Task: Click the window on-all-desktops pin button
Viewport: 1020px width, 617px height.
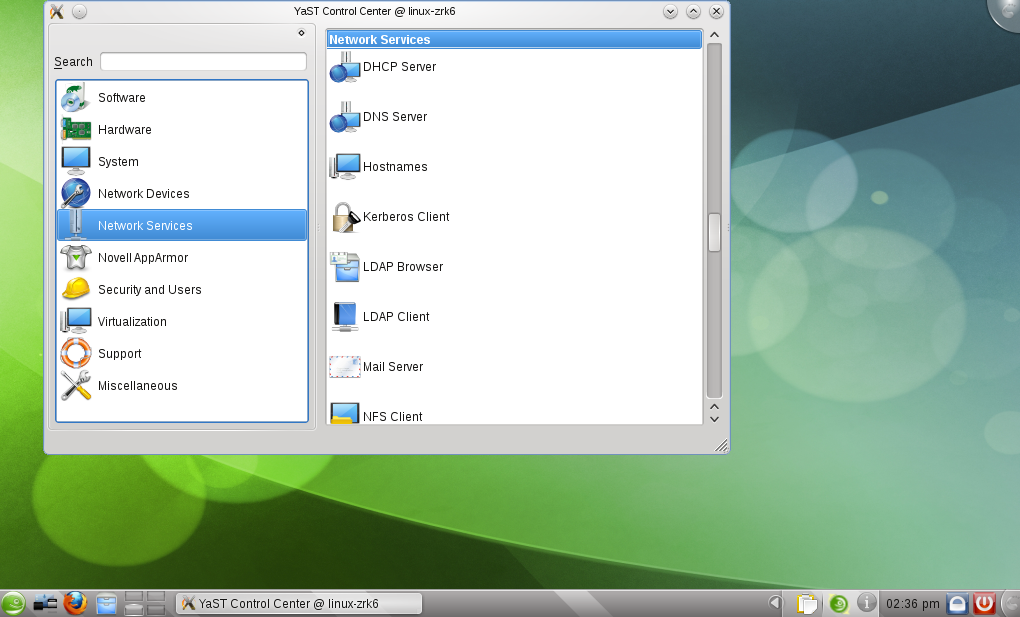Action: pos(79,11)
